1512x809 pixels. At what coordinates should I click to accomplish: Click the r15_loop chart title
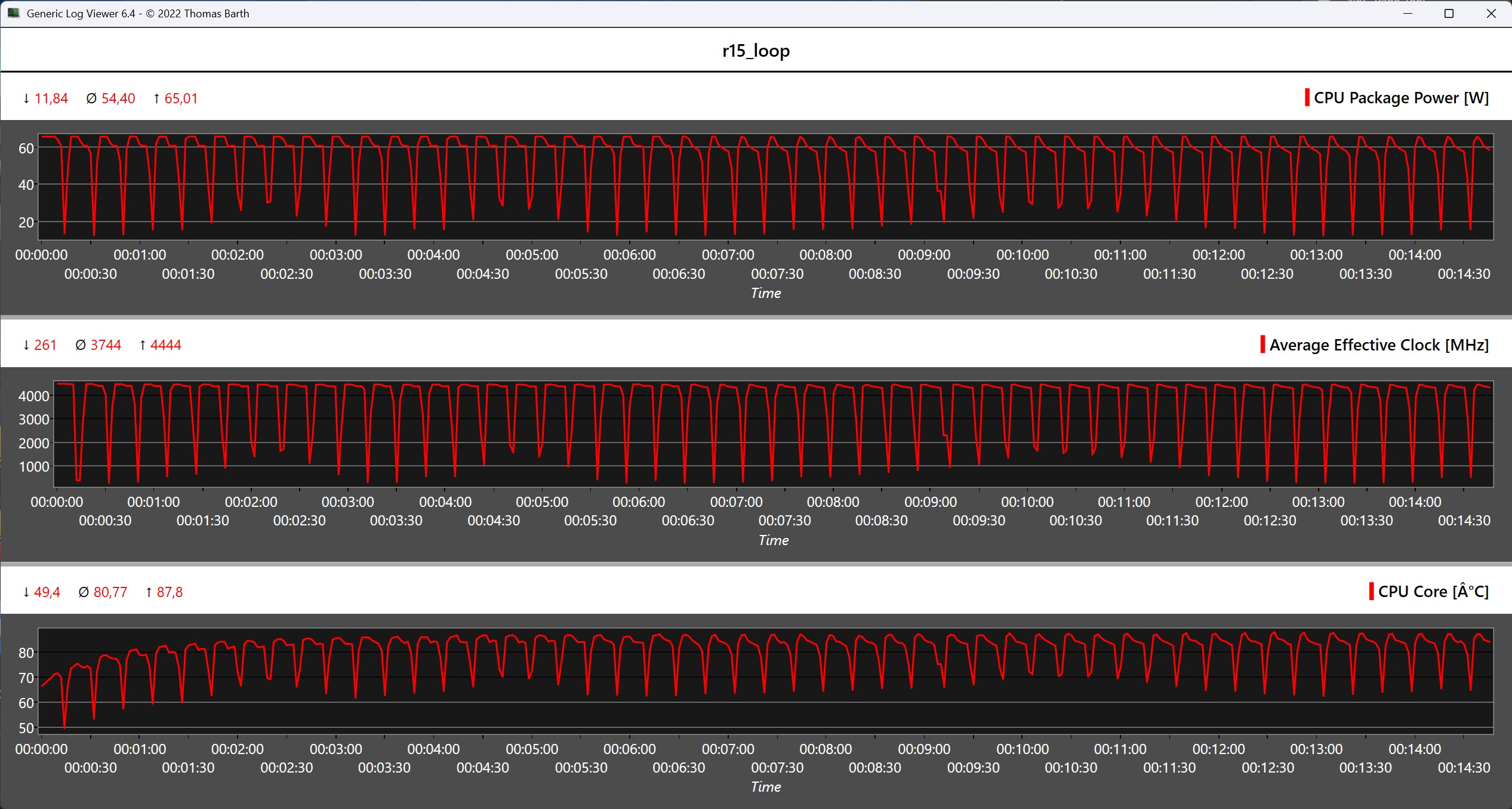756,51
